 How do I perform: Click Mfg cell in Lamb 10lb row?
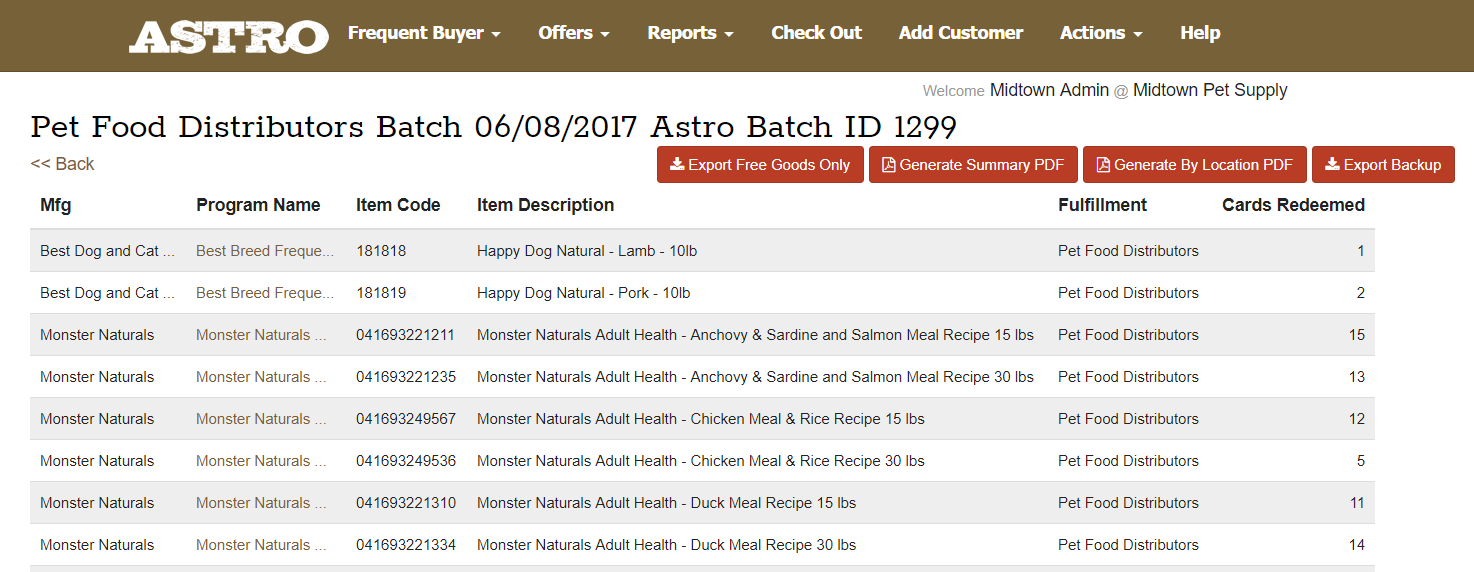[108, 251]
